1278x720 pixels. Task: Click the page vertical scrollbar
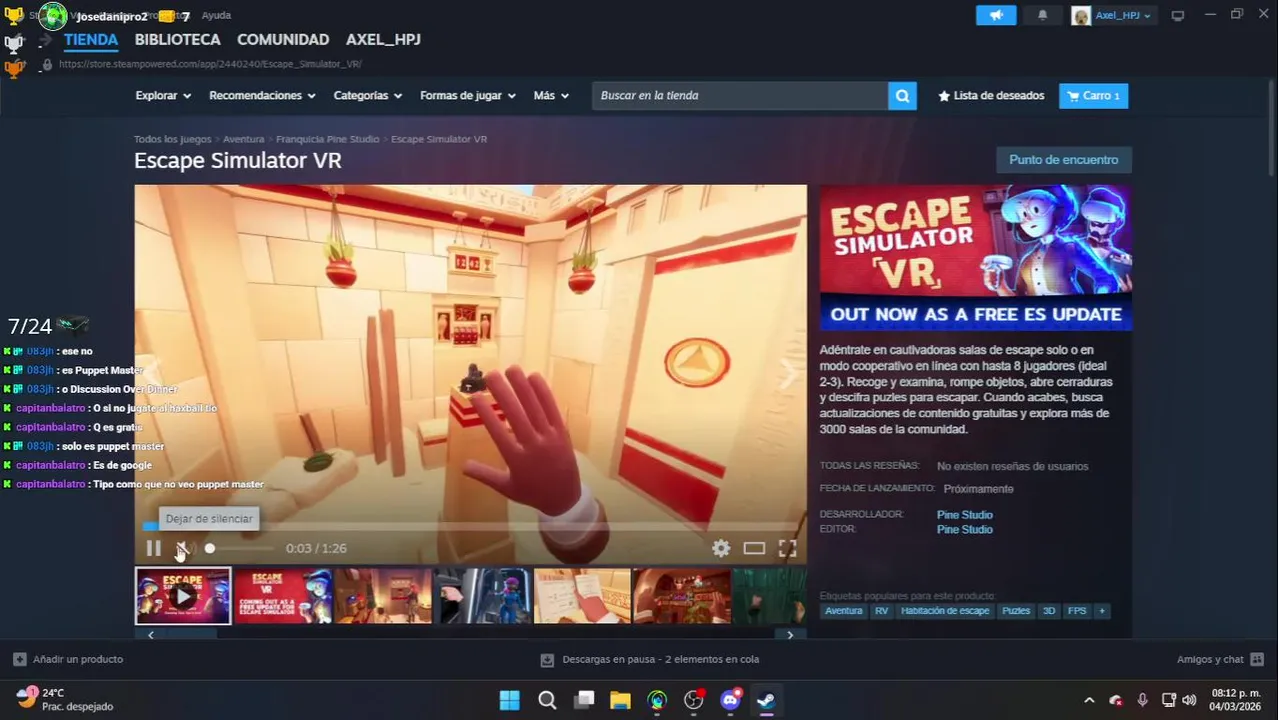(1273, 130)
